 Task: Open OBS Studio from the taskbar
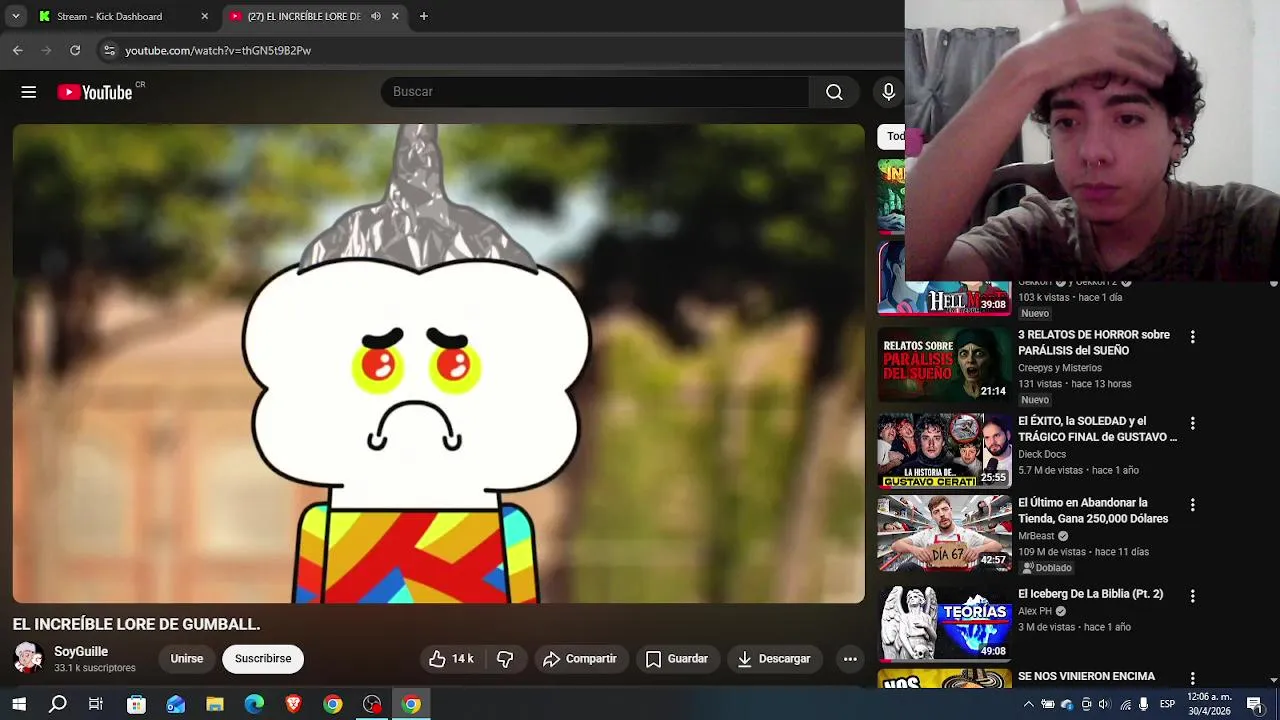tap(372, 704)
